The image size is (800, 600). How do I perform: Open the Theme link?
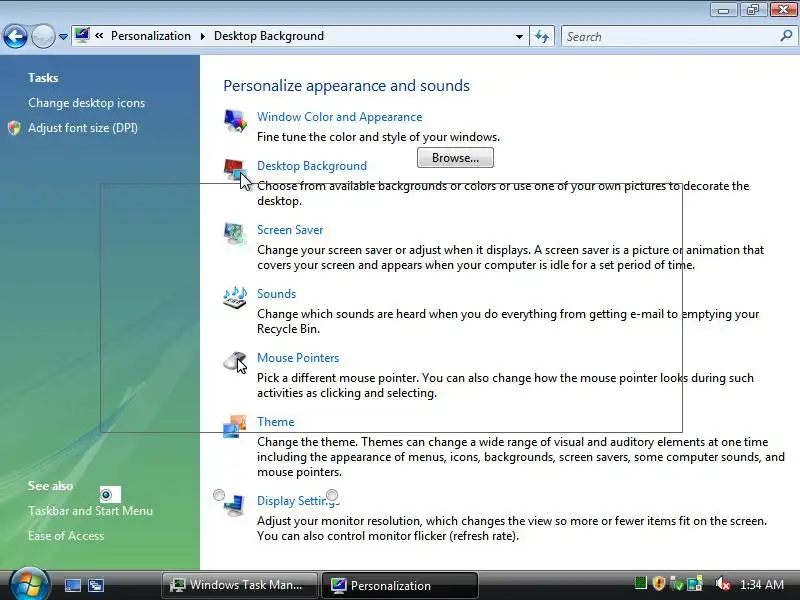(276, 422)
